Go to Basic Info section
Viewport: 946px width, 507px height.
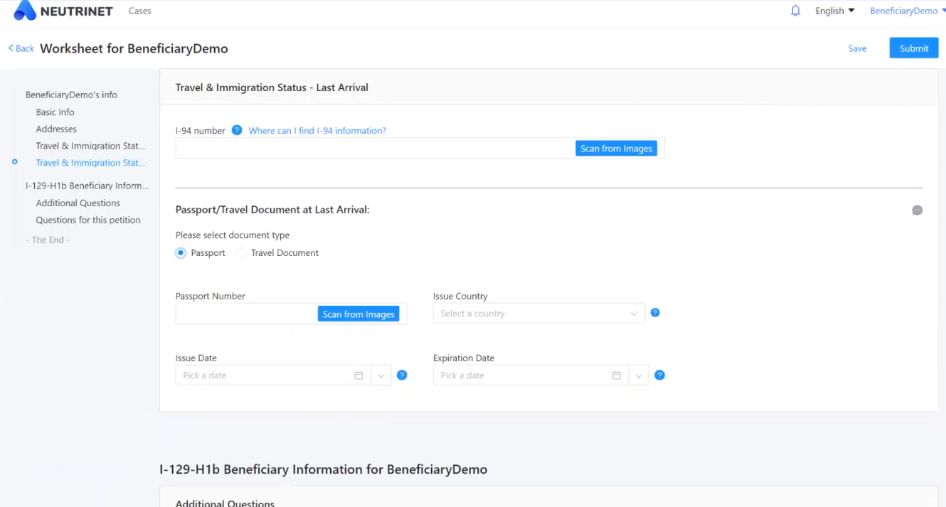pos(55,112)
